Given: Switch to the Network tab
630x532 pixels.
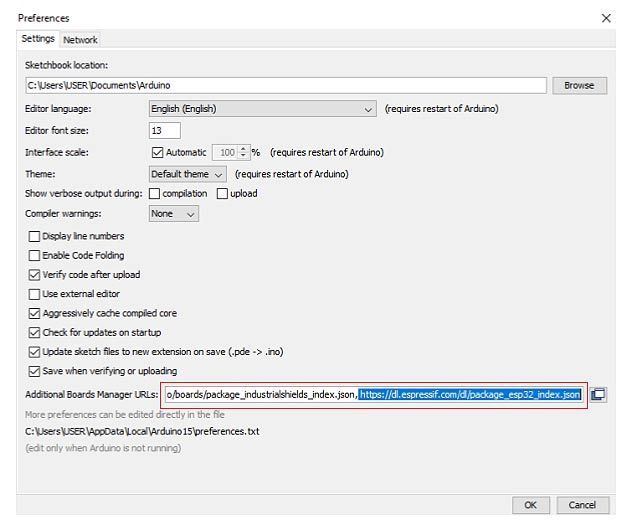Looking at the screenshot, I should pyautogui.click(x=80, y=40).
